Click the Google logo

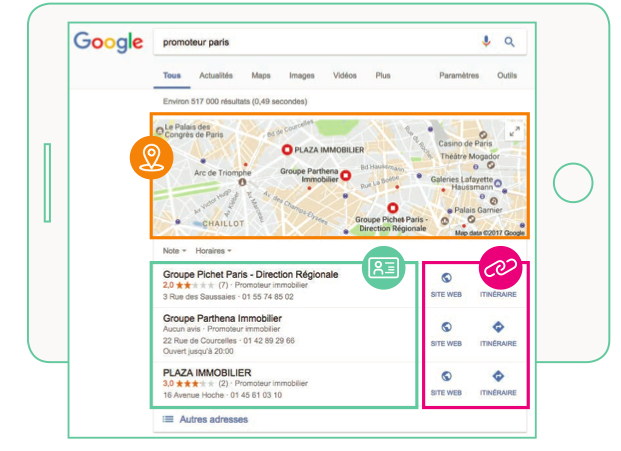click(x=108, y=42)
